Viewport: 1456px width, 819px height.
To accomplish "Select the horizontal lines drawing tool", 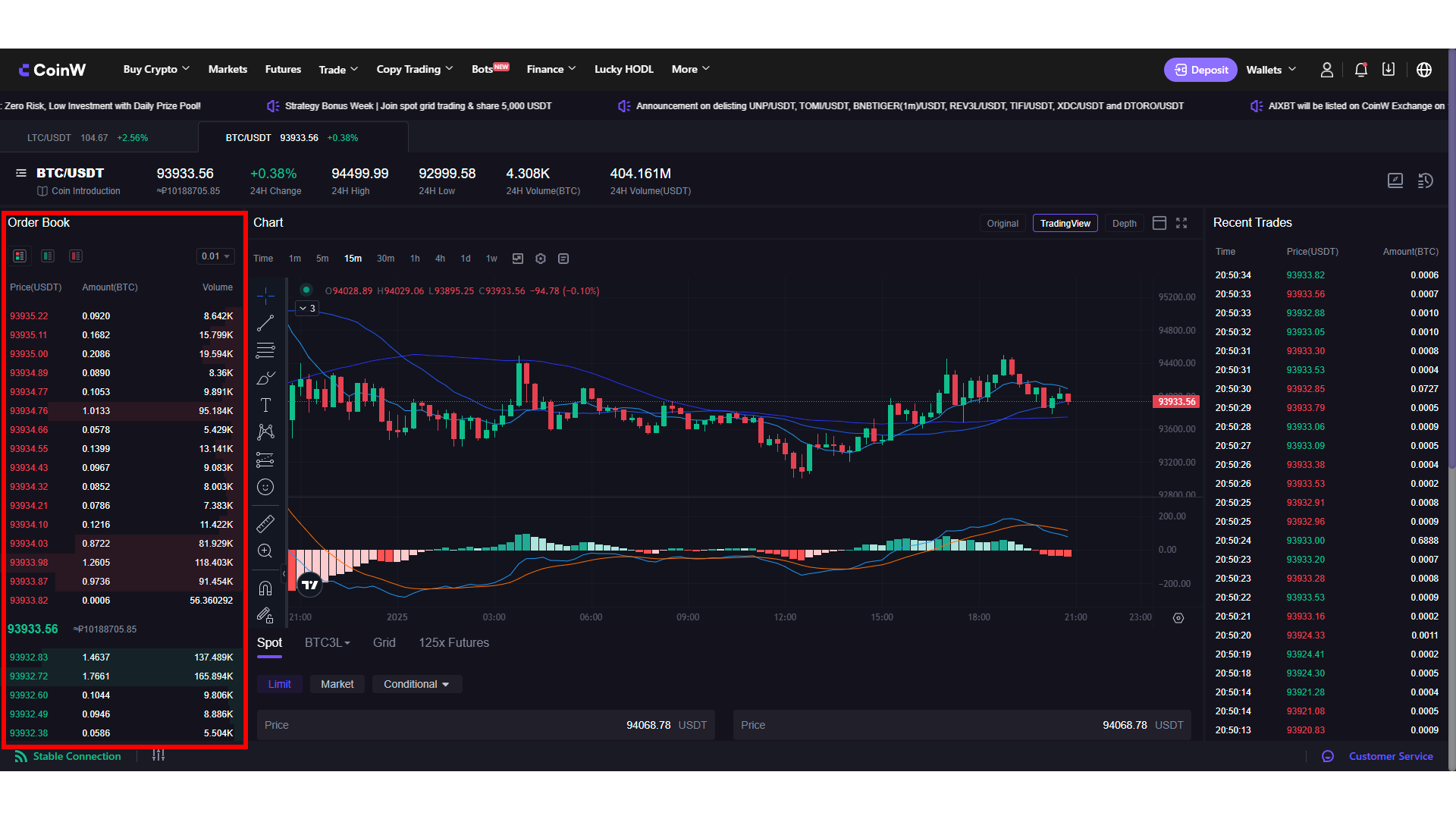I will coord(265,350).
